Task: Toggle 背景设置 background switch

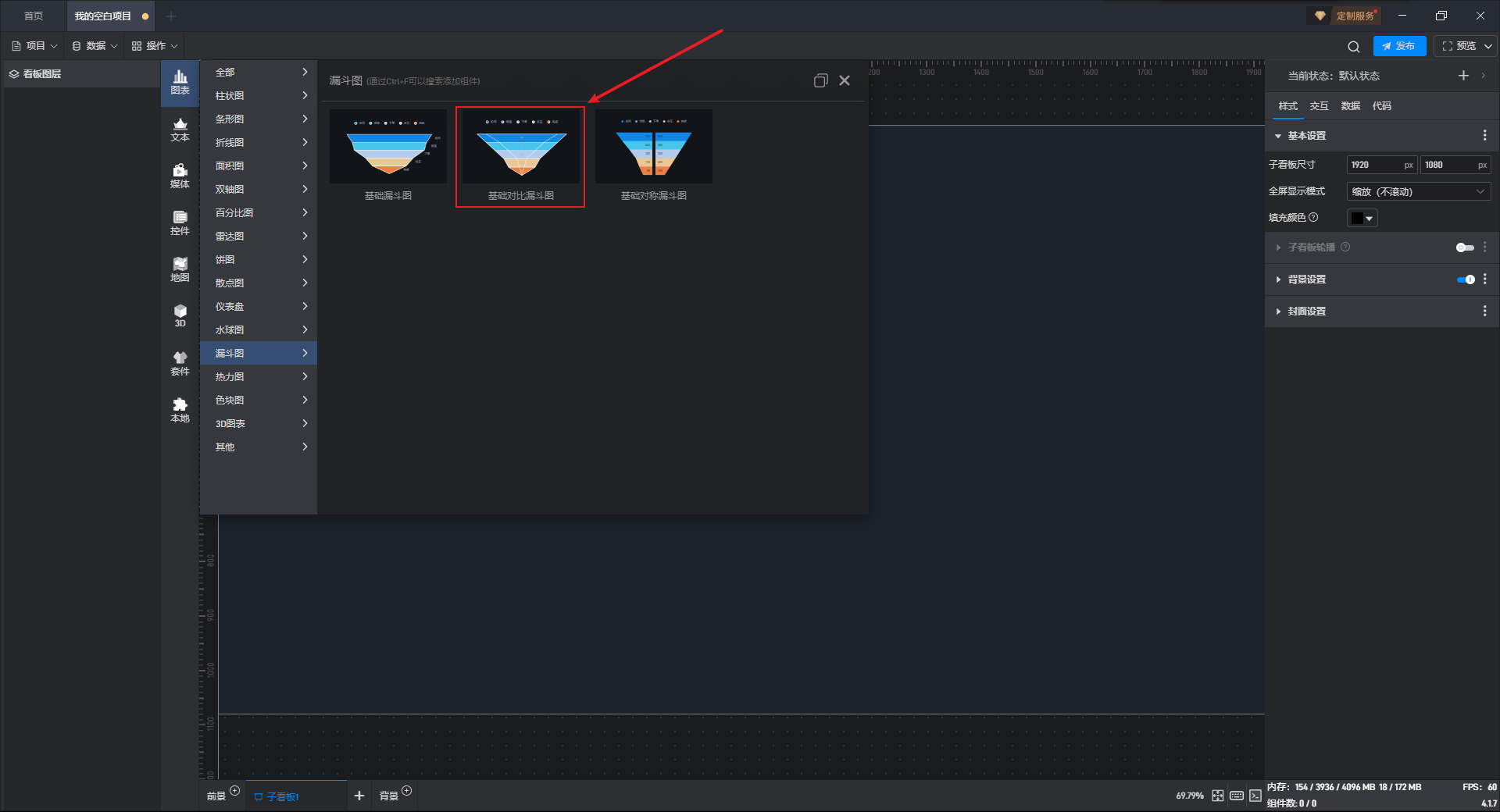Action: coord(1466,280)
